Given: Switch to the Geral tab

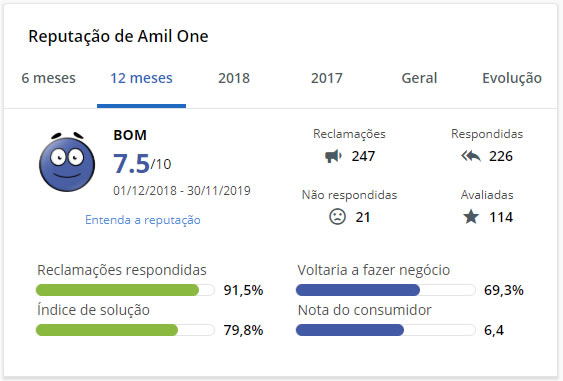Looking at the screenshot, I should pos(419,78).
